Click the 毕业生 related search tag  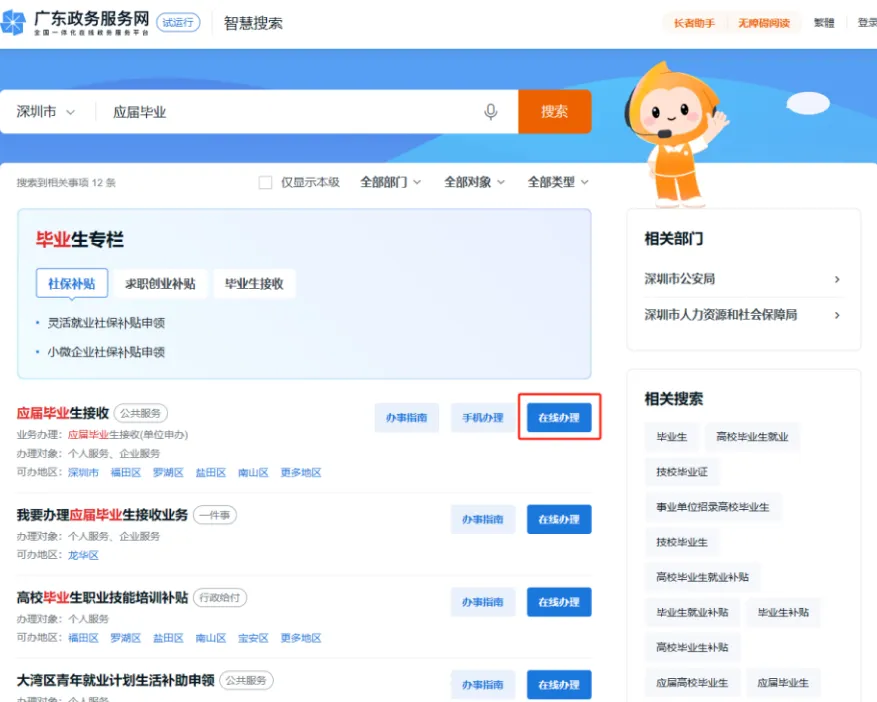(672, 437)
